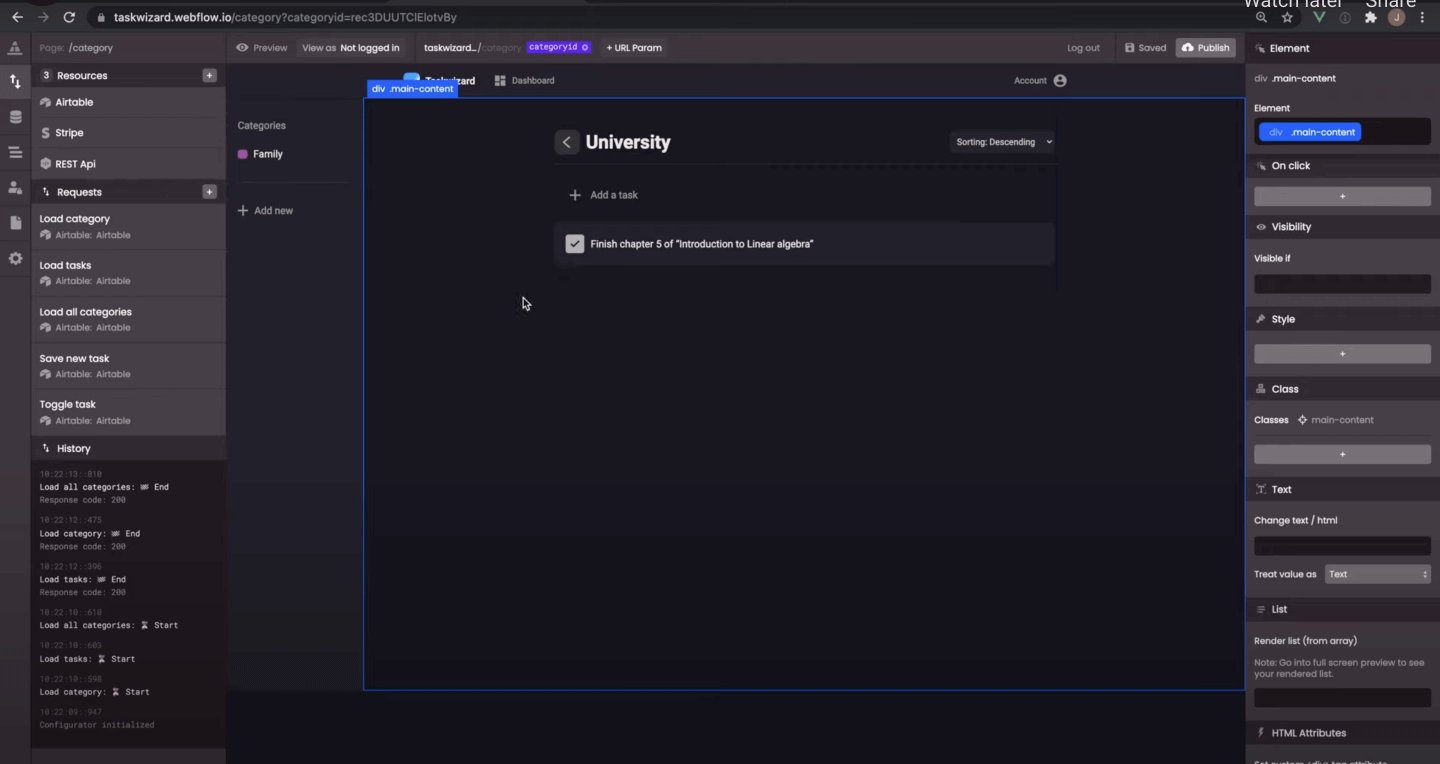Viewport: 1440px width, 764px height.
Task: Click the Change text / html input field
Action: pyautogui.click(x=1342, y=545)
